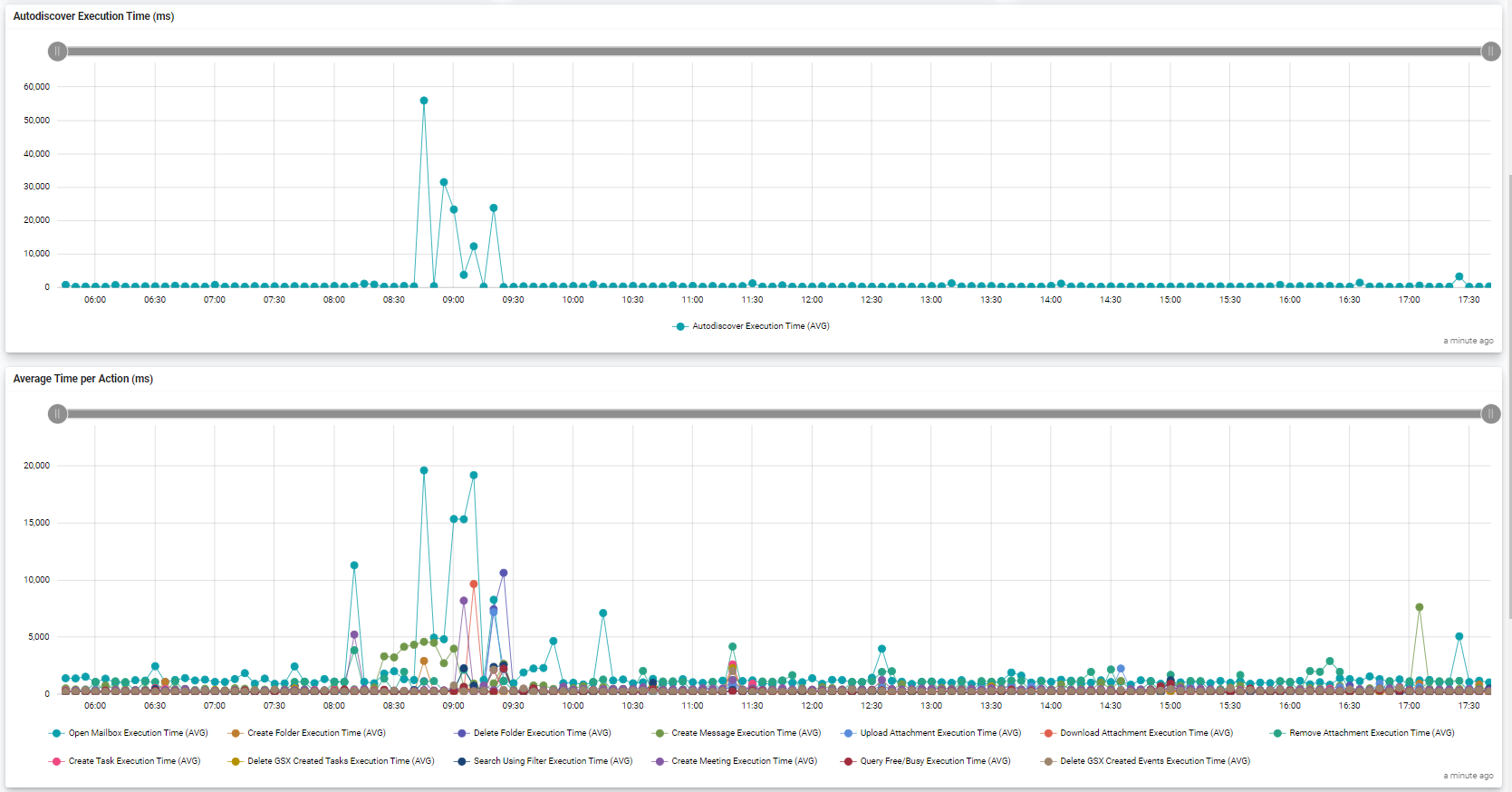This screenshot has width=1512, height=792.
Task: Click 20,000 y-axis label on Average Time chart
Action: pos(37,466)
